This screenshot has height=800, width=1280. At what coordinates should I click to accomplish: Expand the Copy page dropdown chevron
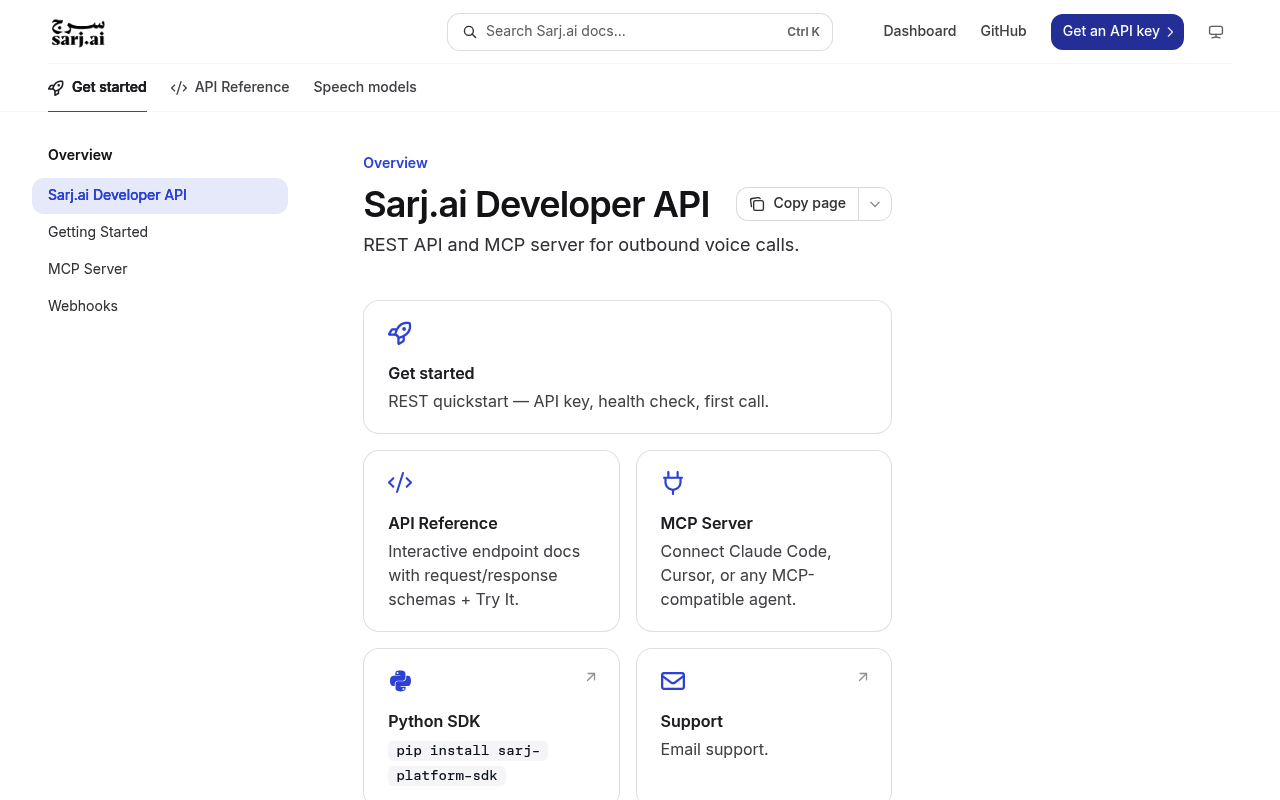tap(875, 204)
